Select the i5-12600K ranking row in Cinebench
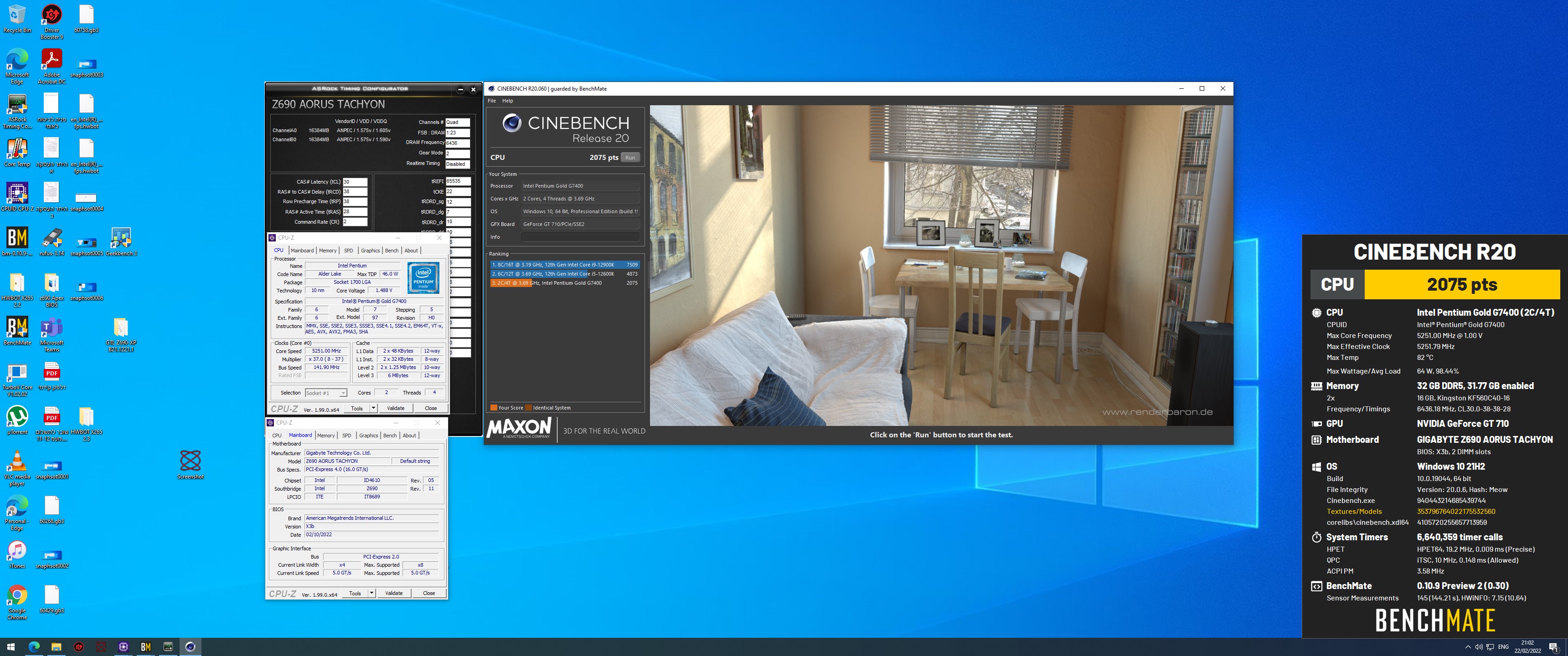 565,274
